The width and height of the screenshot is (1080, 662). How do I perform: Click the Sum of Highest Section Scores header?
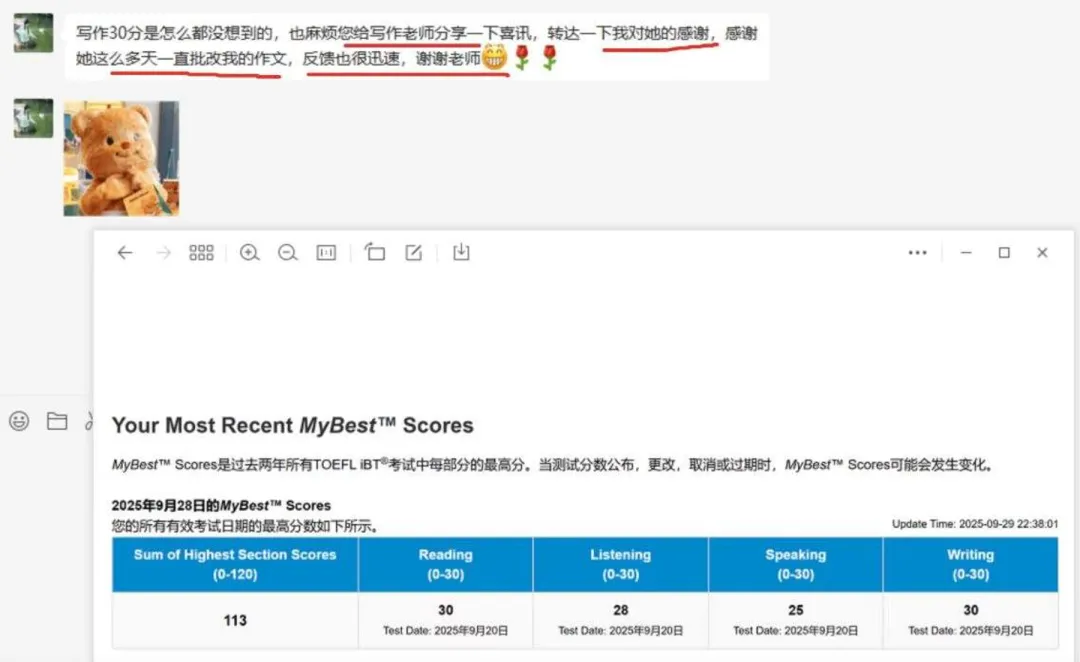[235, 564]
